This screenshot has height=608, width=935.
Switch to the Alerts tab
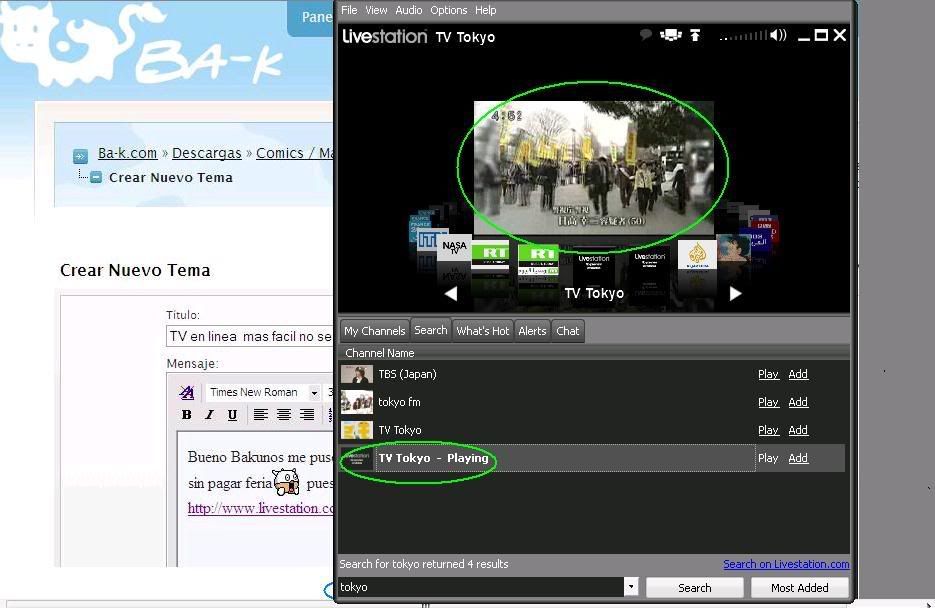[532, 331]
